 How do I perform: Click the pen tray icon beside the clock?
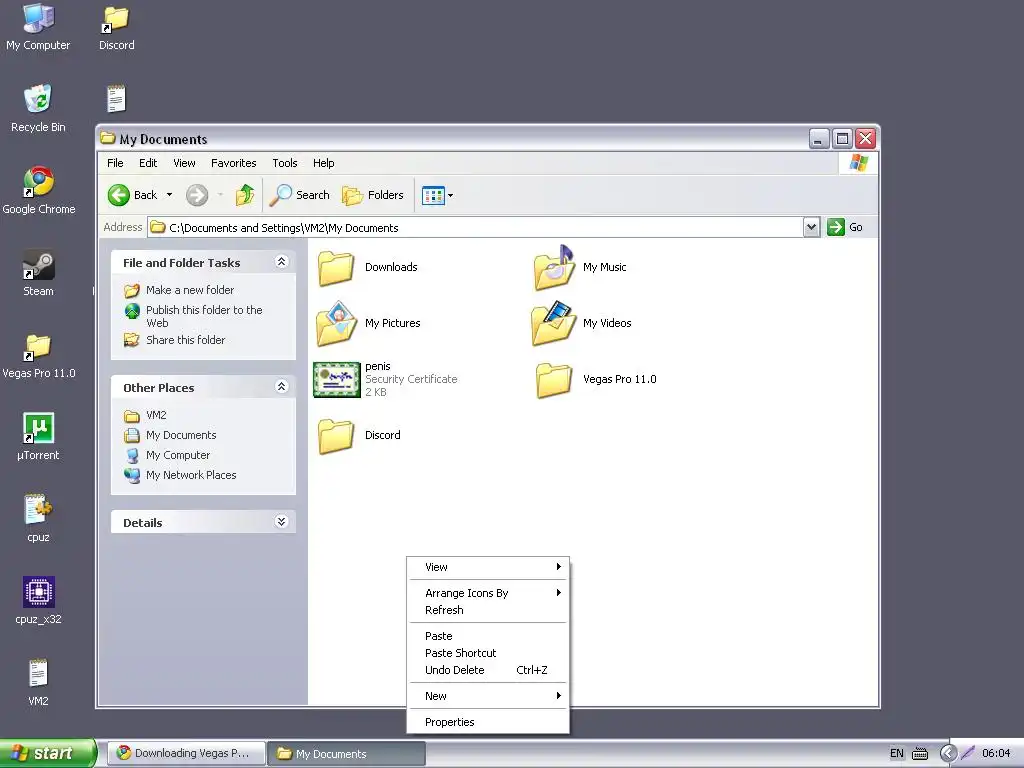click(968, 753)
